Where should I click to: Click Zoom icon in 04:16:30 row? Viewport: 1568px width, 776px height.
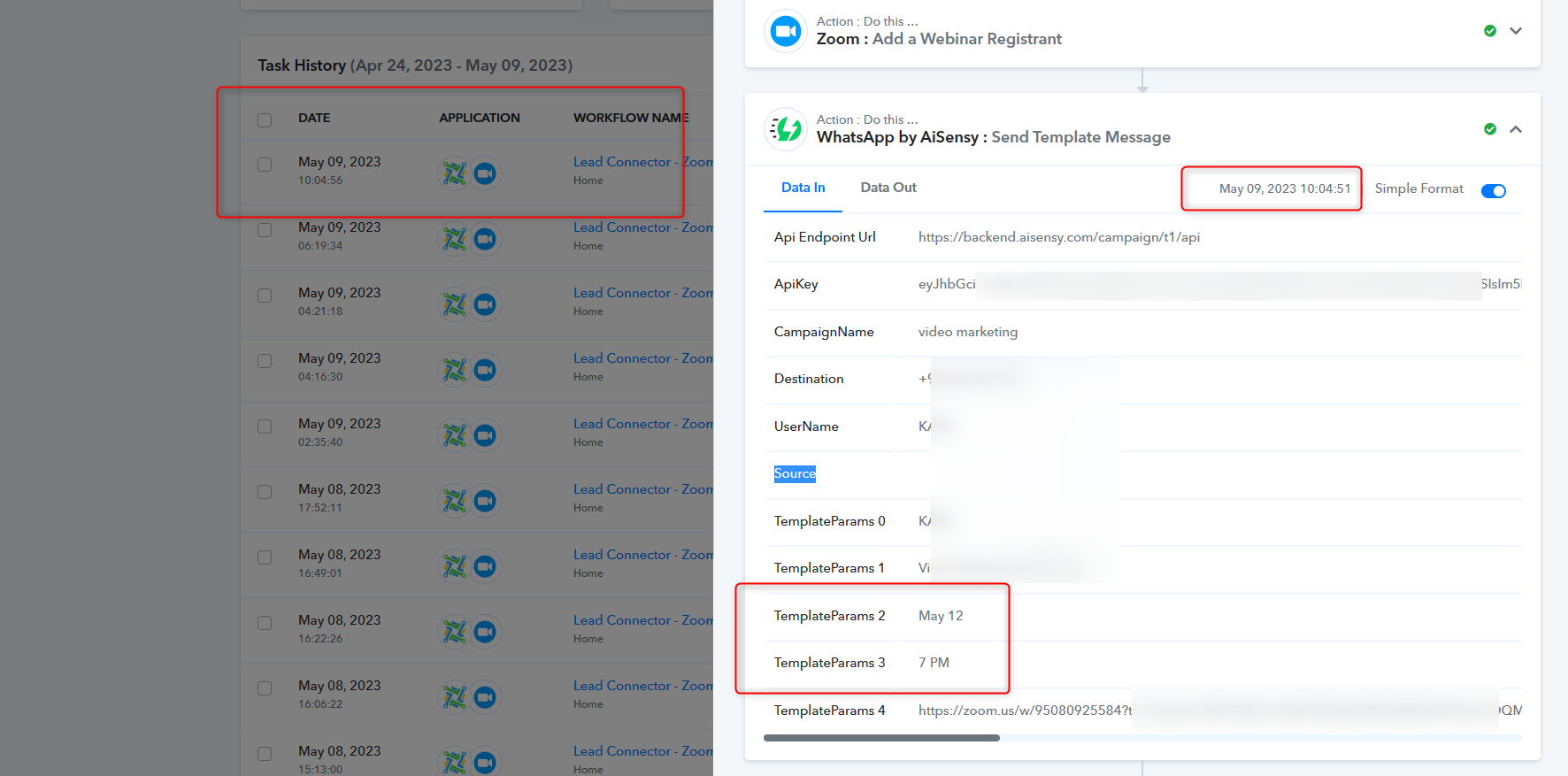(485, 370)
